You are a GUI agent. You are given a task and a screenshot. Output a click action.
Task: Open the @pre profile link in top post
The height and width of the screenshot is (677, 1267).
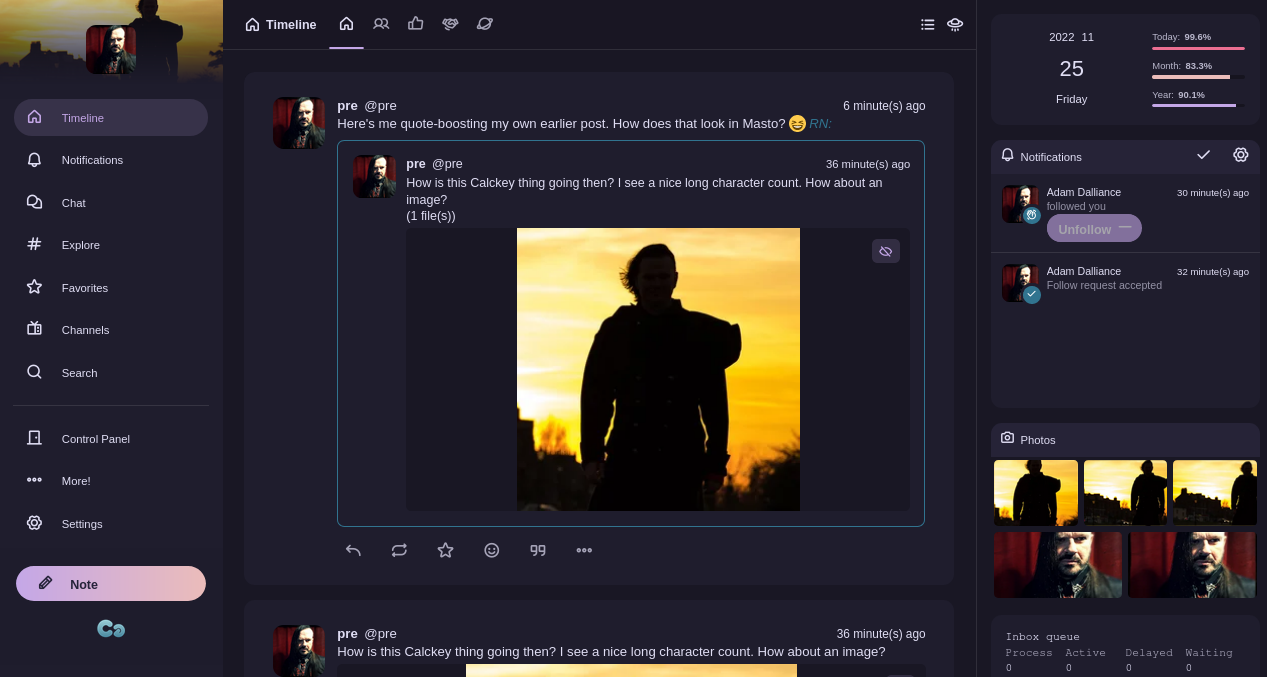(x=380, y=106)
